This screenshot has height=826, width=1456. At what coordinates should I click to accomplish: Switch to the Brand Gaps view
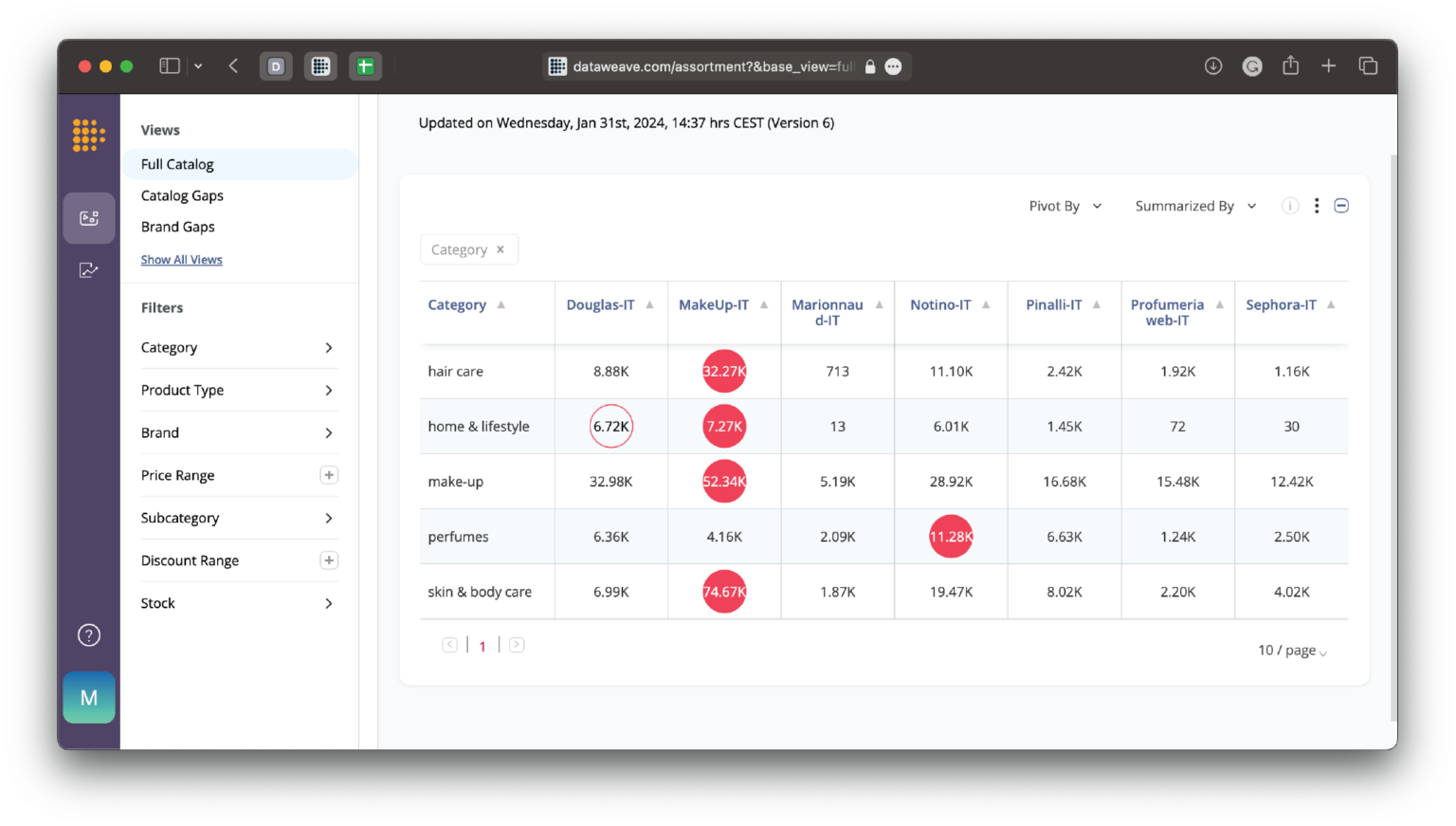click(x=177, y=227)
